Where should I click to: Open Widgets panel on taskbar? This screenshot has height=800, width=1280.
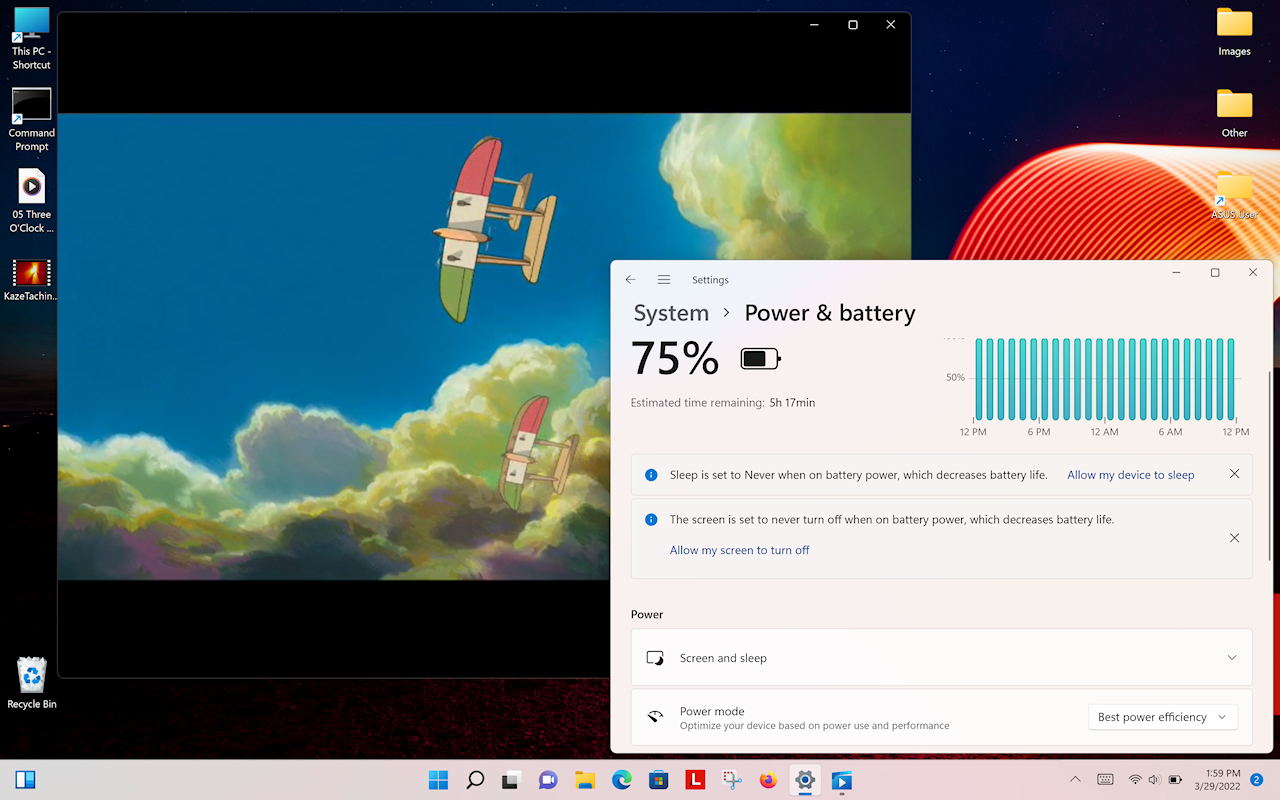coord(26,780)
